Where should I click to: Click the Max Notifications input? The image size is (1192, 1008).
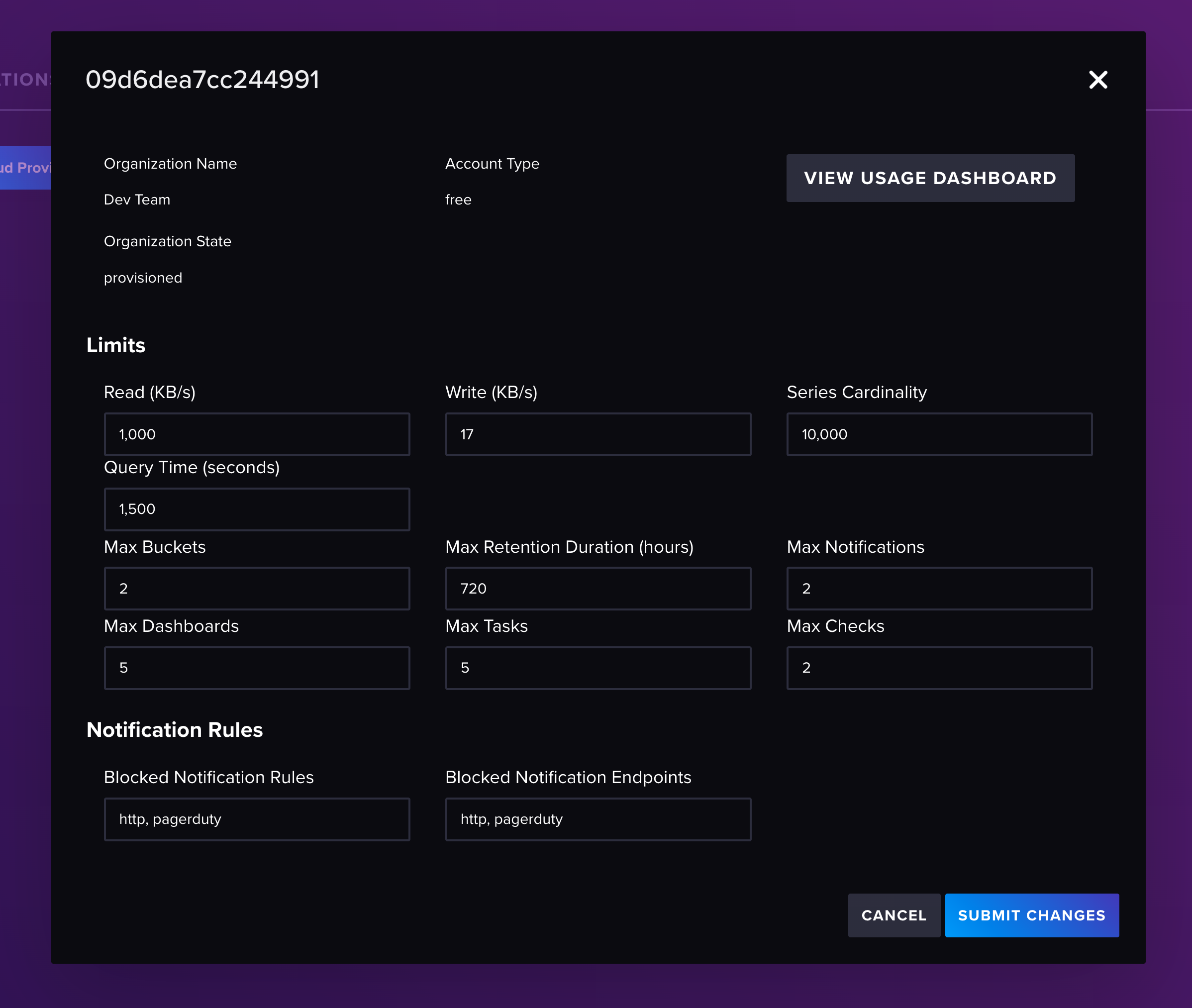click(939, 589)
